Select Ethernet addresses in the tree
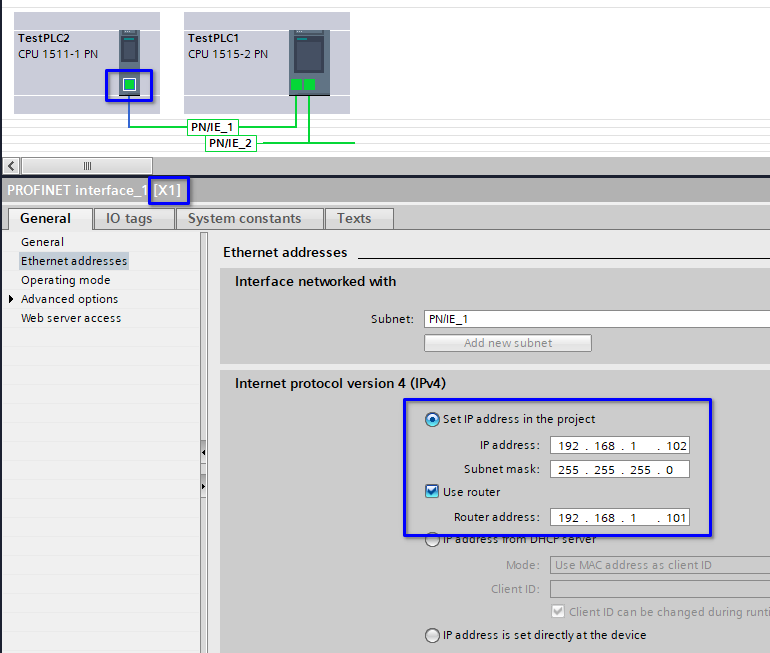Screen dimensions: 770x653 [74, 261]
